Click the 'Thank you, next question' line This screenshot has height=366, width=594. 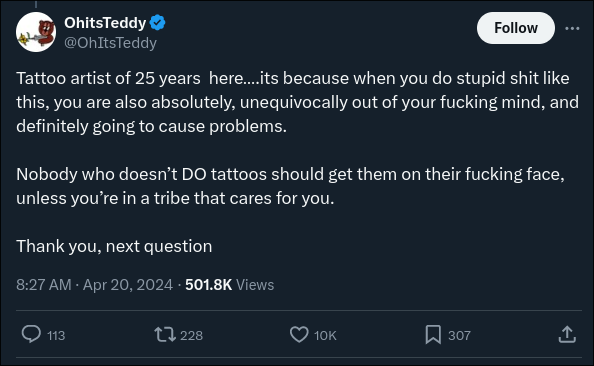114,246
